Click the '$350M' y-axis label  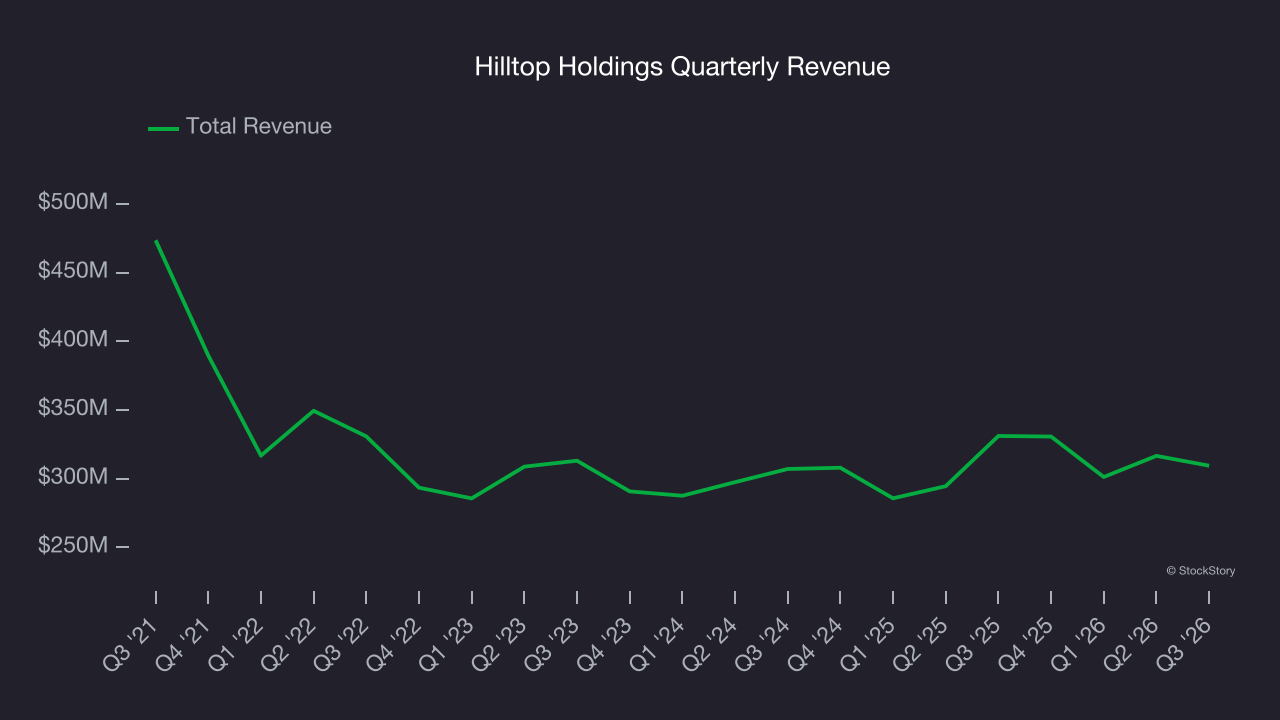pyautogui.click(x=73, y=409)
